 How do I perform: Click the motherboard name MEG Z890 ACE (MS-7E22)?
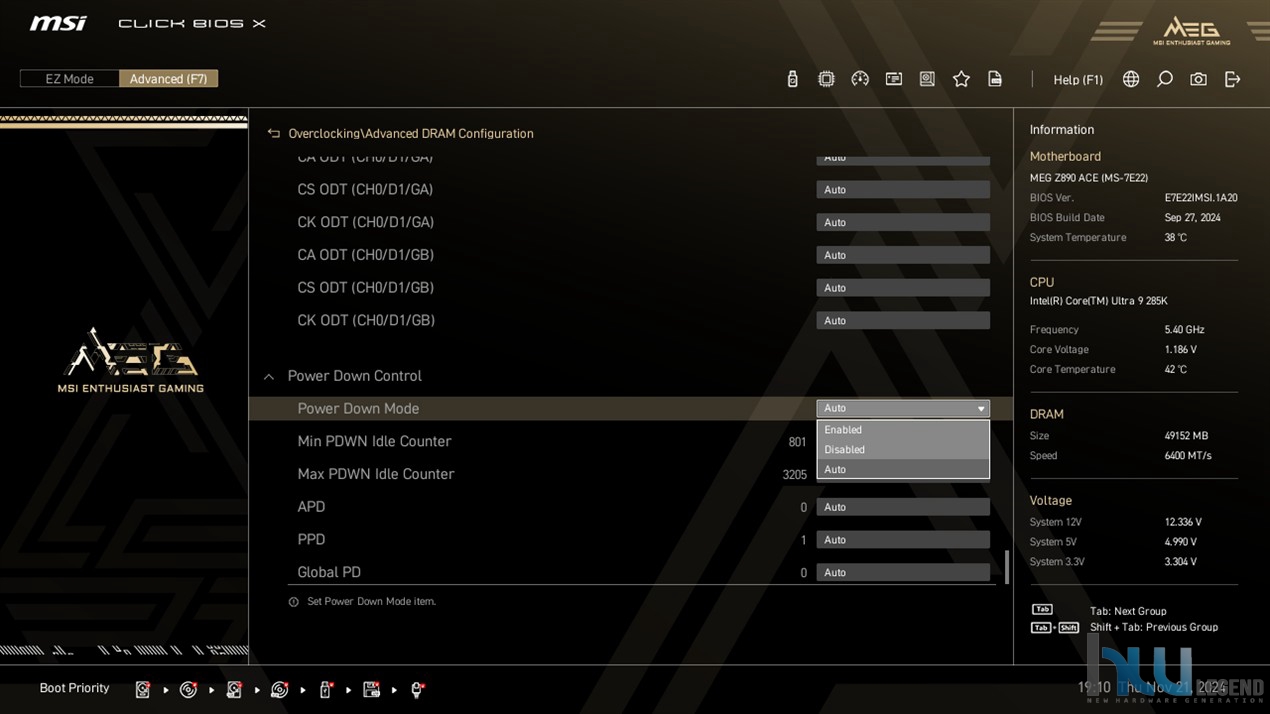pyautogui.click(x=1089, y=178)
